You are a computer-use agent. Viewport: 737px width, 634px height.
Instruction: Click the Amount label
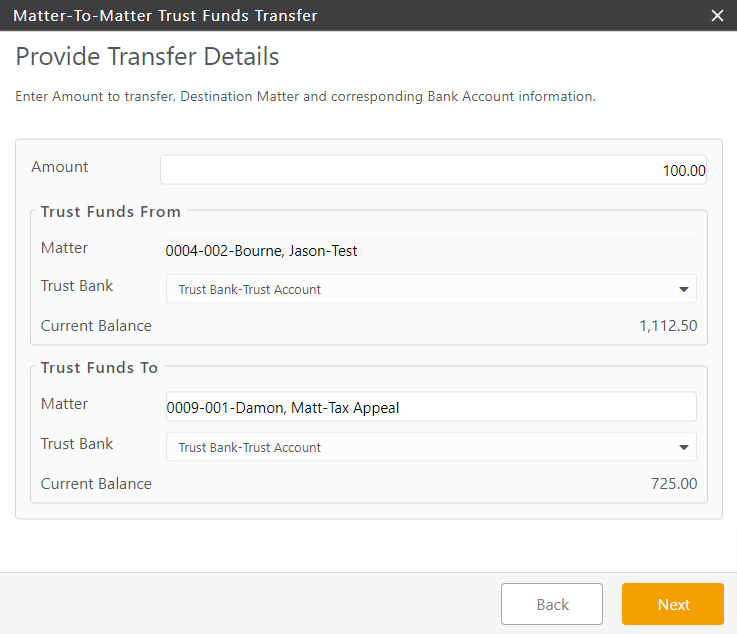pos(60,167)
